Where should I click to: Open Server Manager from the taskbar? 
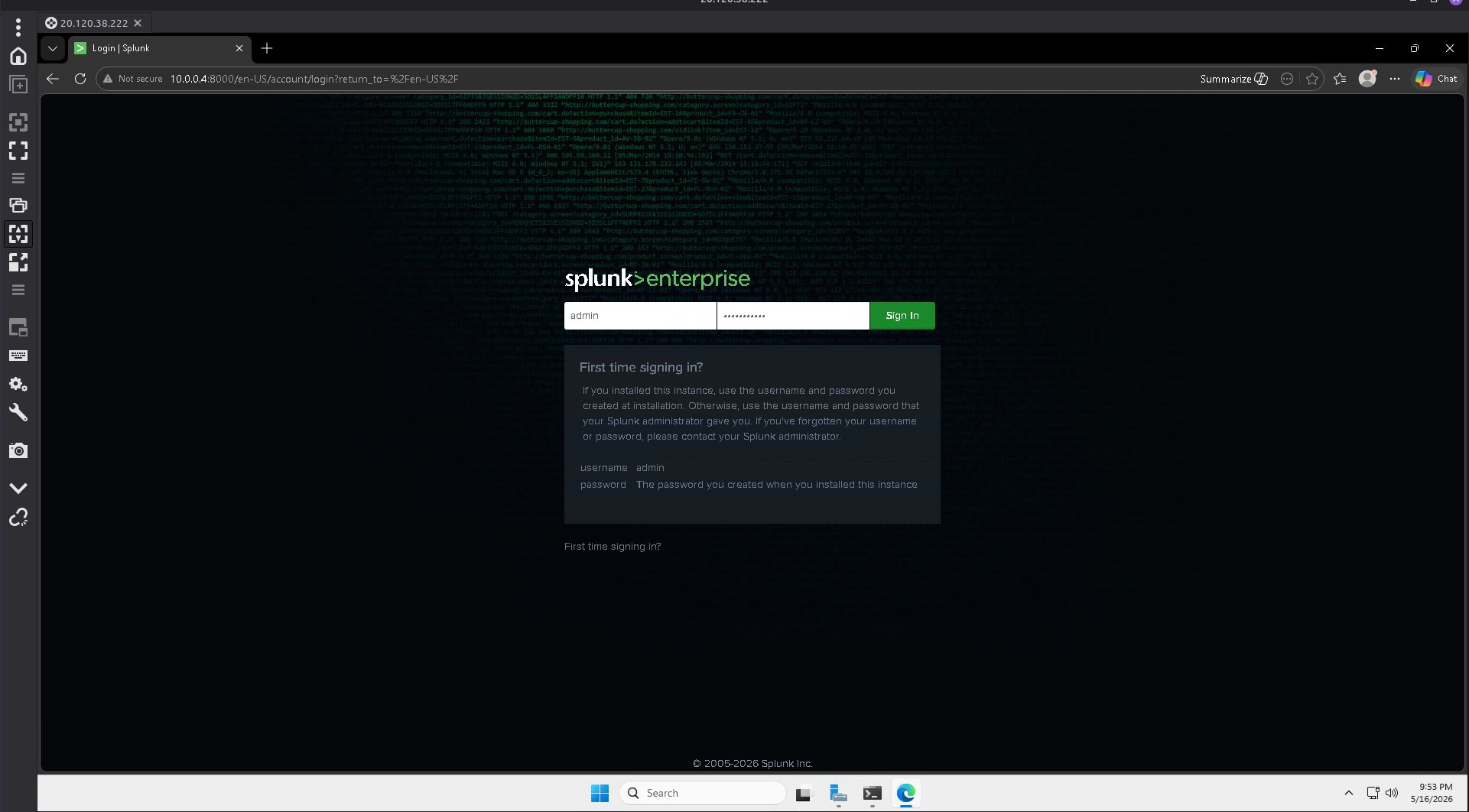pyautogui.click(x=838, y=794)
